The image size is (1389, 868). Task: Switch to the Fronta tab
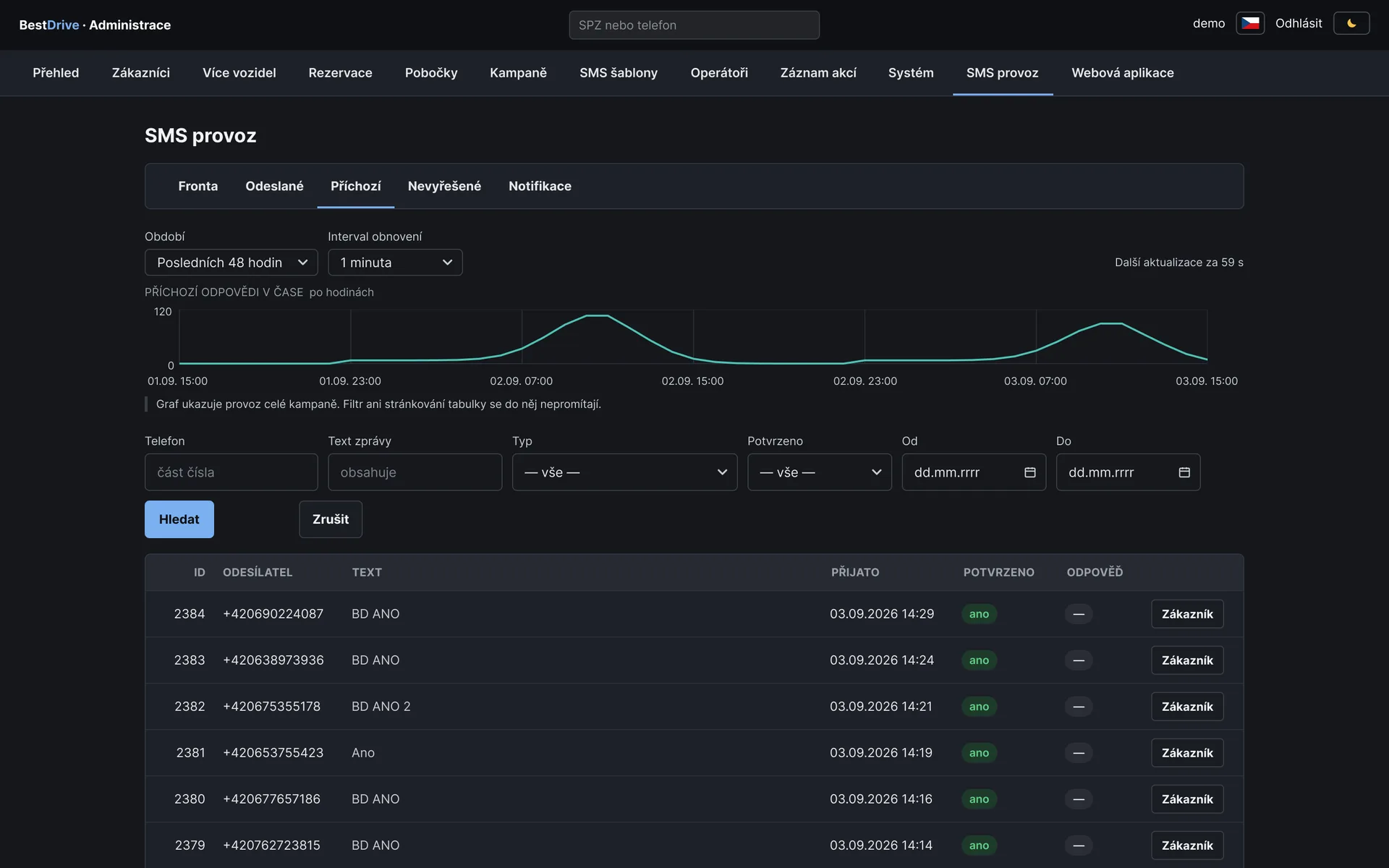pyautogui.click(x=197, y=186)
